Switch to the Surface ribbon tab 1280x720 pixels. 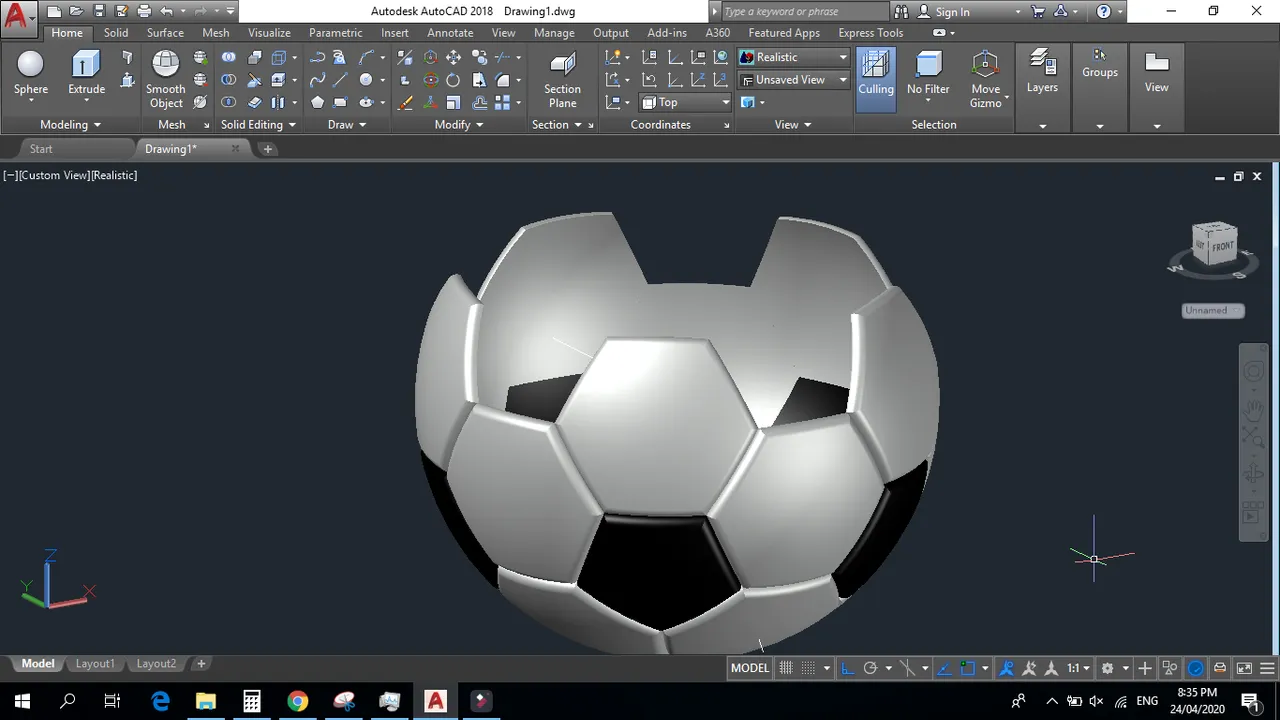click(165, 33)
